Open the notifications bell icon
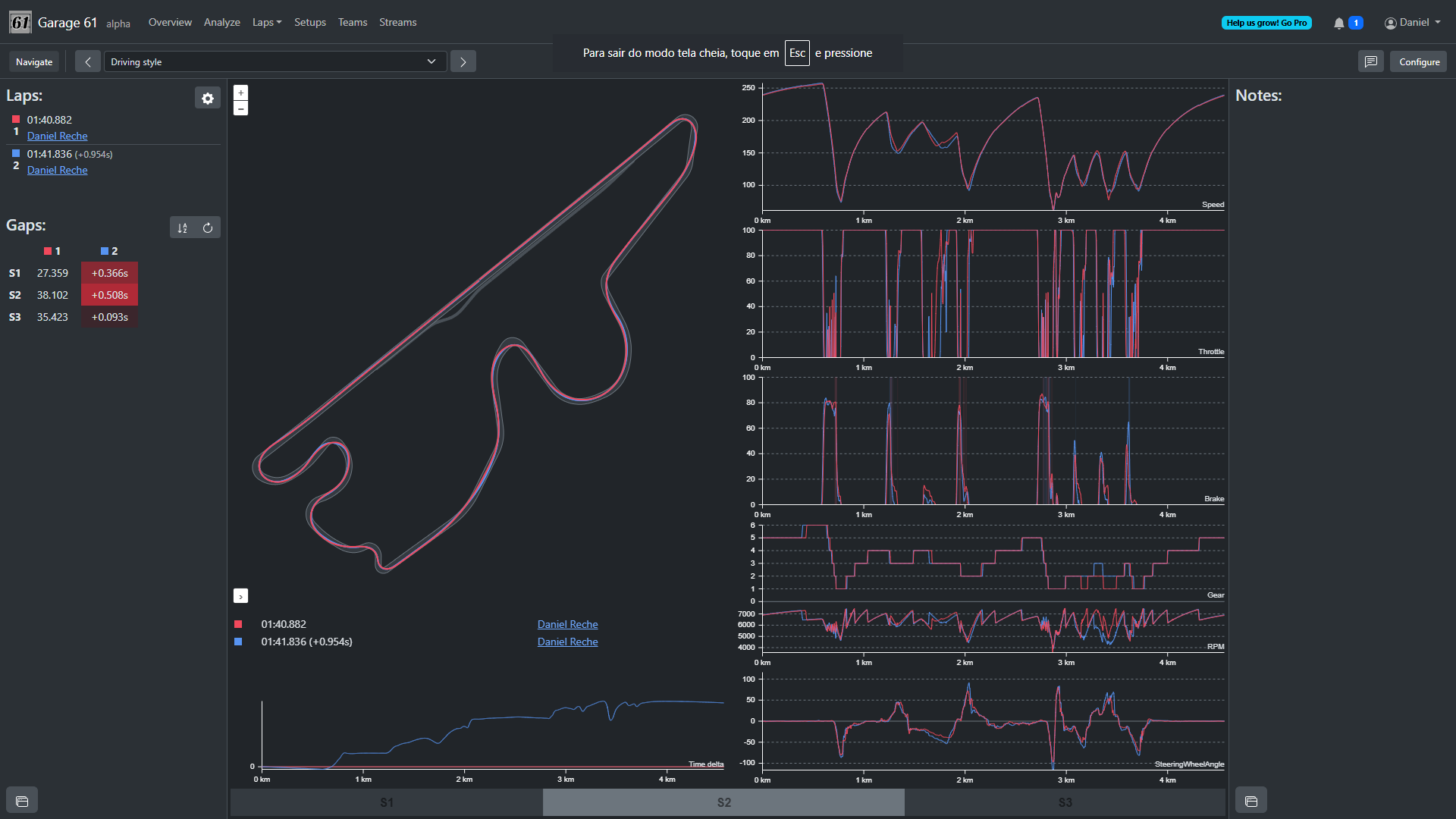Screen dimensions: 1456x819 pyautogui.click(x=1339, y=23)
